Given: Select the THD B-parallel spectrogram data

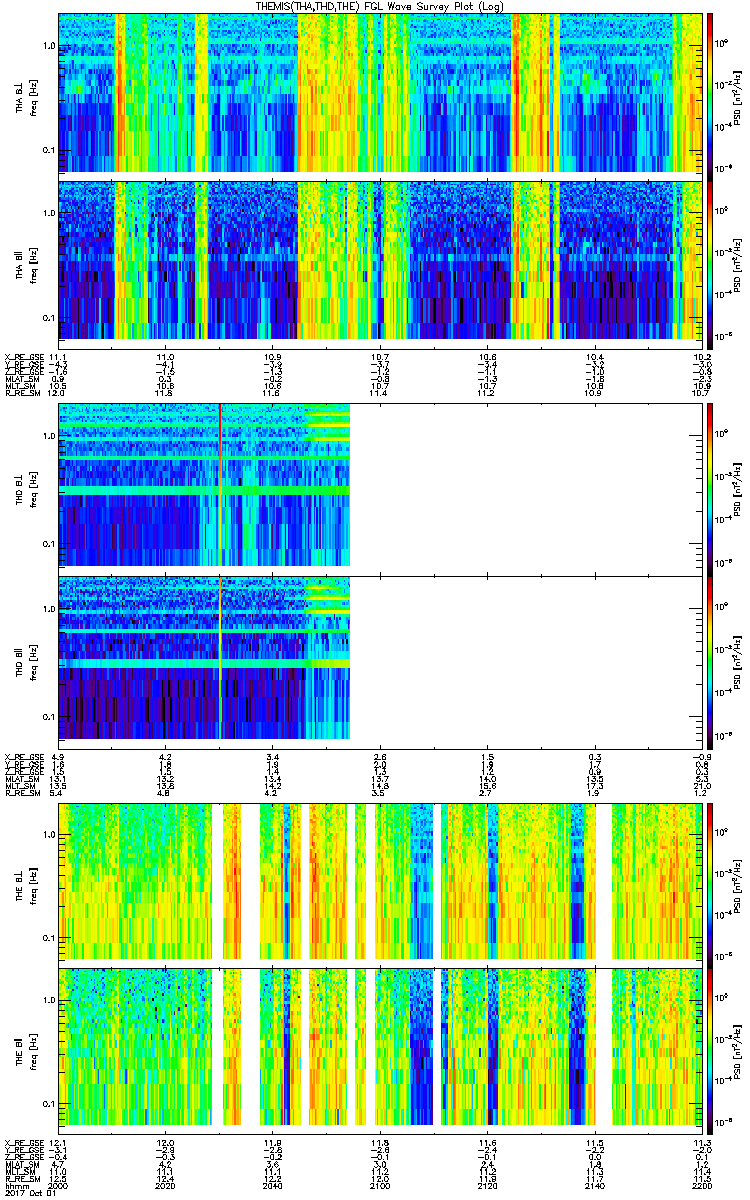Looking at the screenshot, I should tap(204, 658).
